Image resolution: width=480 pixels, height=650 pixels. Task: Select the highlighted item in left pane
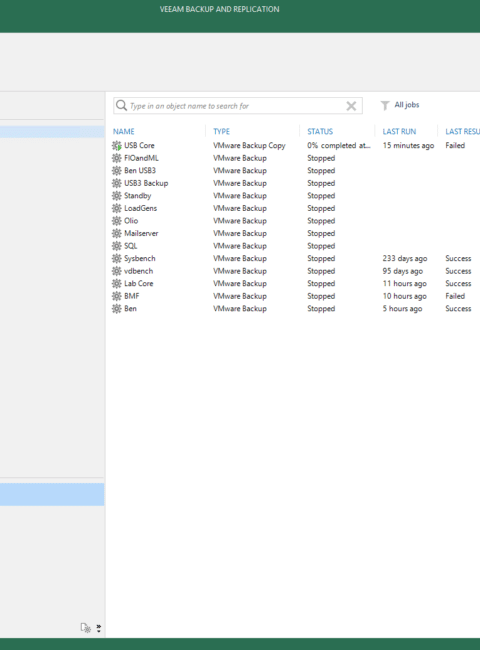52,494
